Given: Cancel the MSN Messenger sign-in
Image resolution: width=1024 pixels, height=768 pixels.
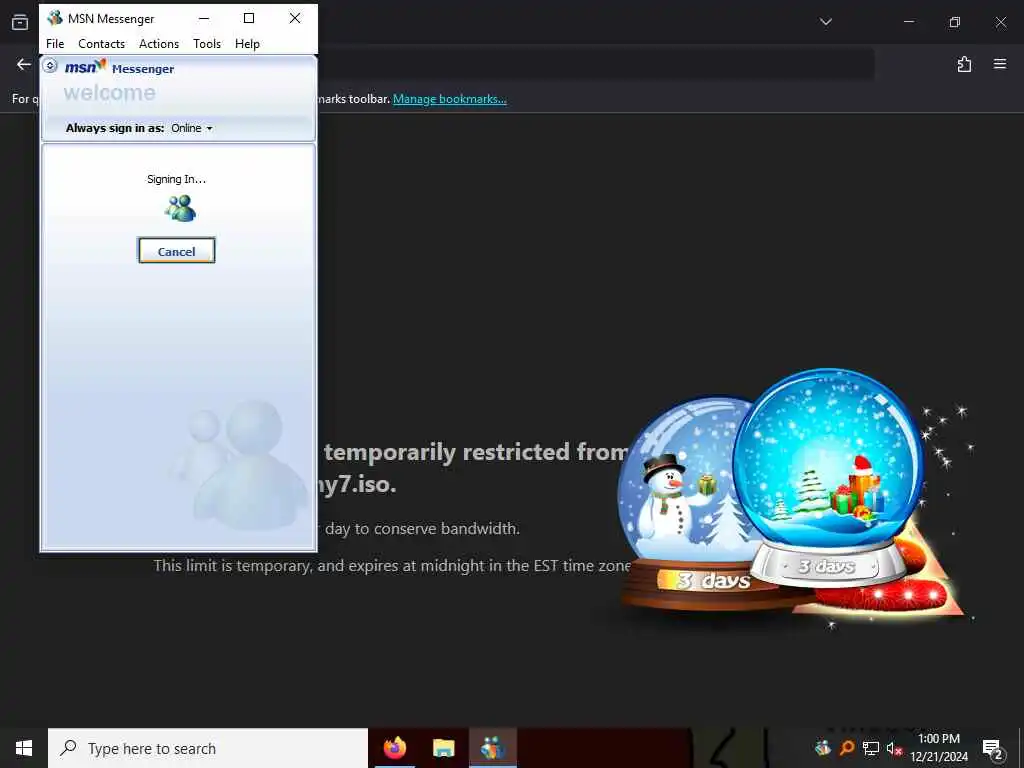Looking at the screenshot, I should point(176,251).
